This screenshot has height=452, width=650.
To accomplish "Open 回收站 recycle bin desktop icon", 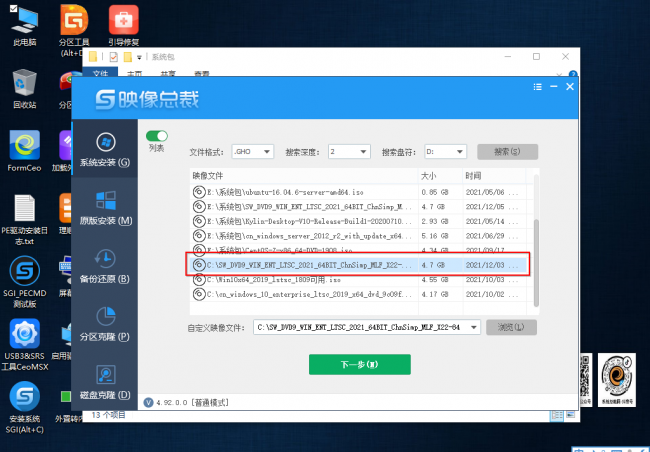I will tap(24, 89).
